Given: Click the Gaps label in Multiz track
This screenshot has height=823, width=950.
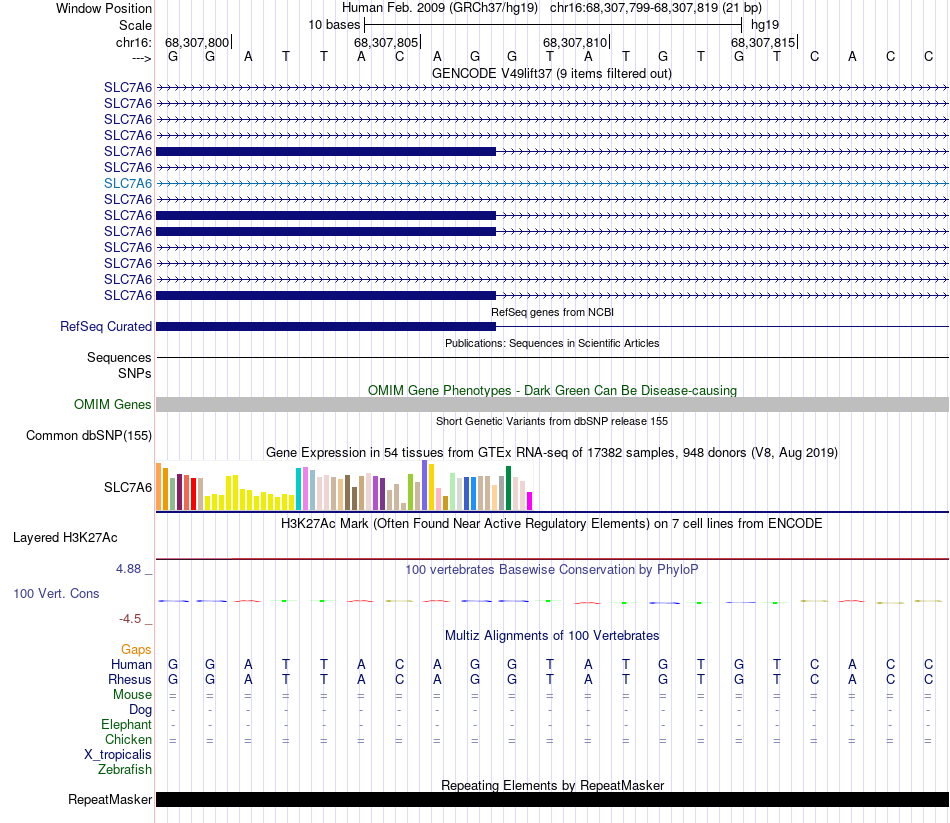Looking at the screenshot, I should point(136,650).
